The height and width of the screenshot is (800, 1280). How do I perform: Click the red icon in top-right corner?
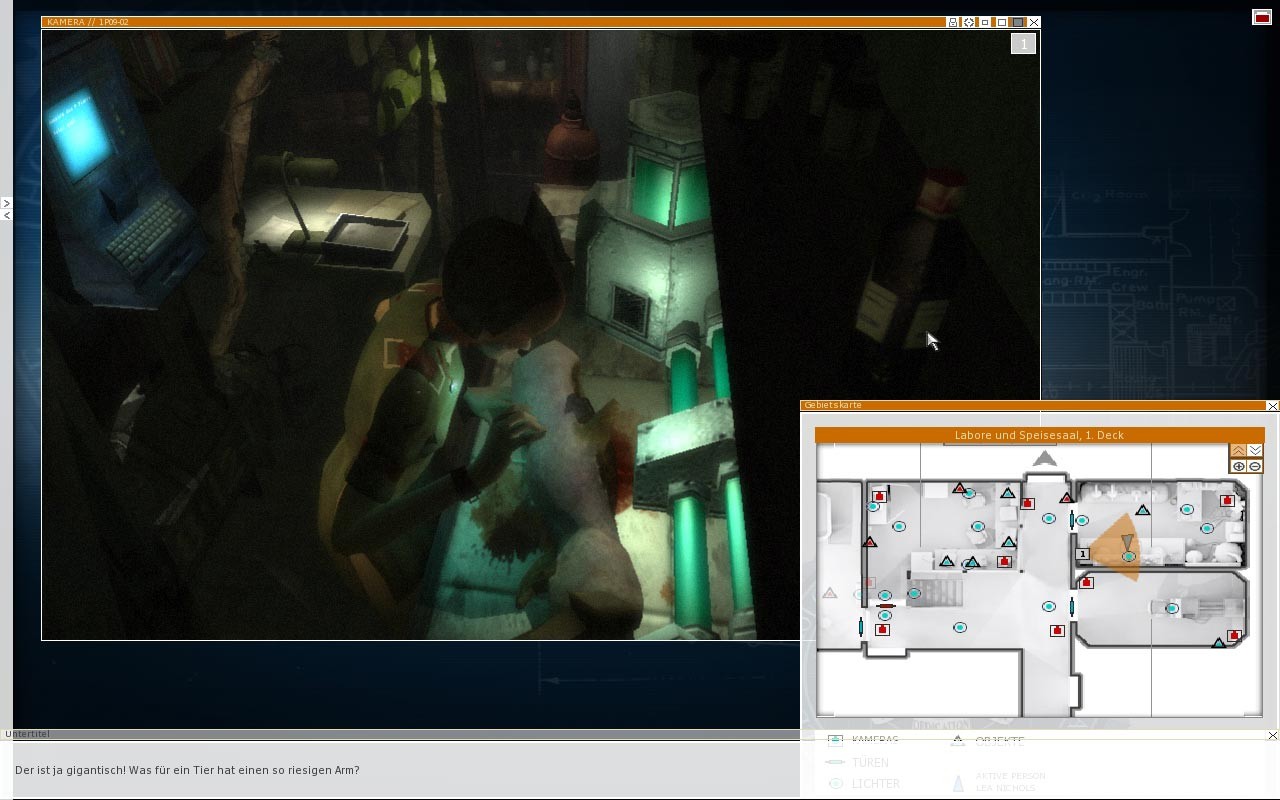click(x=1261, y=17)
